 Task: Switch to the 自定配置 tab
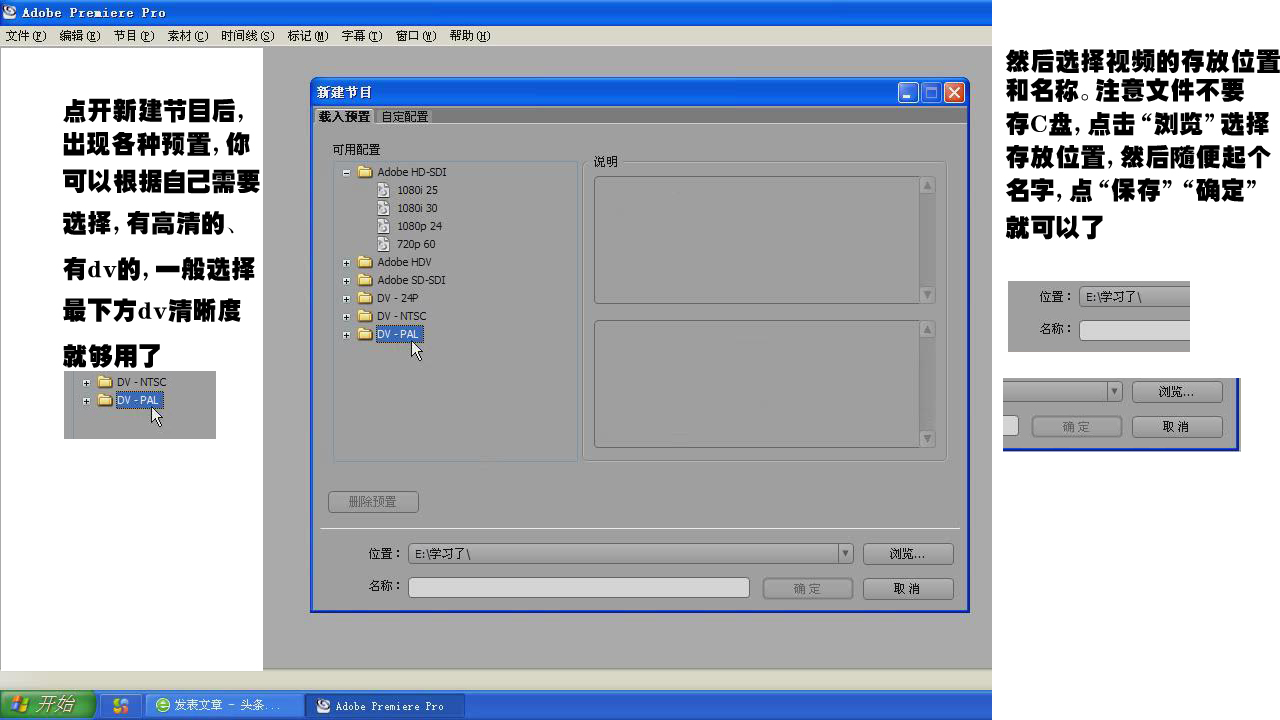point(404,117)
